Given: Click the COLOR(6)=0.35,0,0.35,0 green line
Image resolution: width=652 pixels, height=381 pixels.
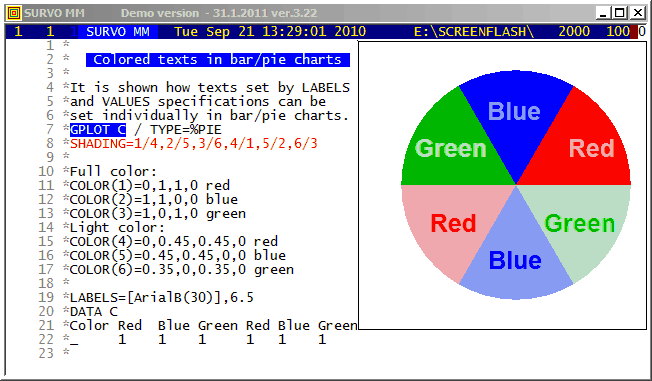Looking at the screenshot, I should click(x=182, y=270).
